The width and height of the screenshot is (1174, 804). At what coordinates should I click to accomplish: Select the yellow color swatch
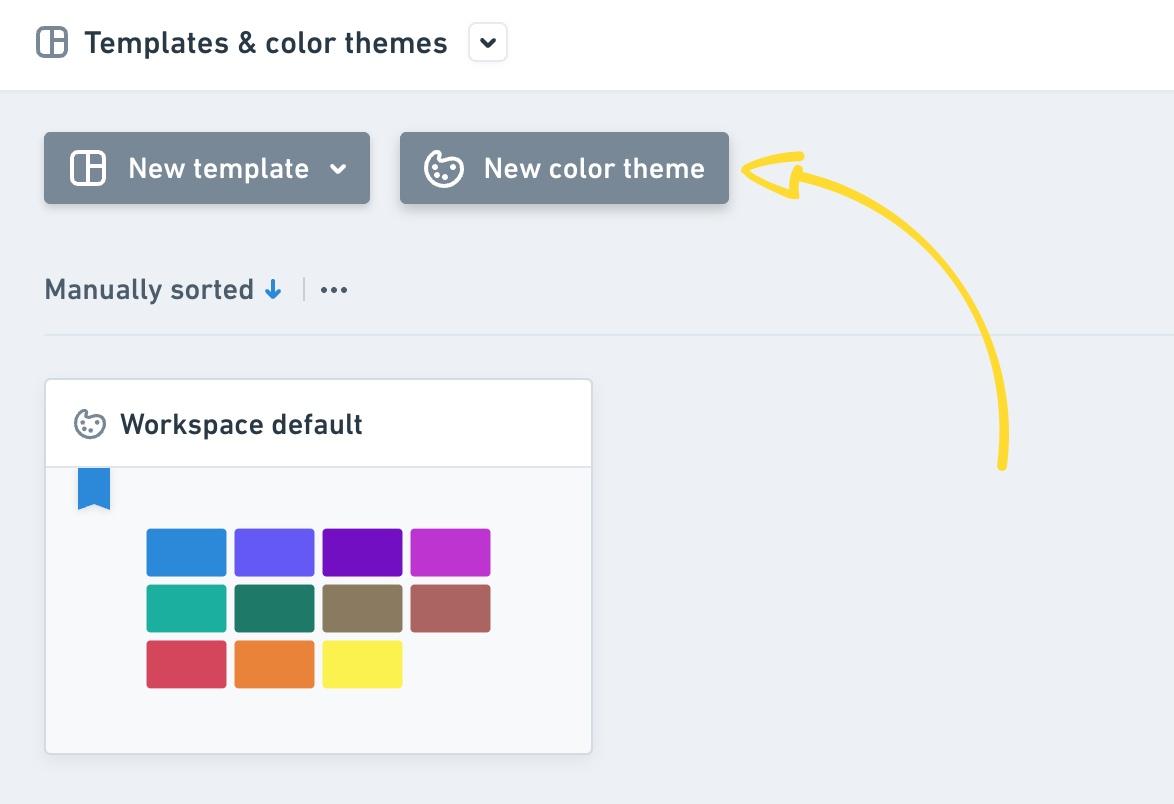362,664
